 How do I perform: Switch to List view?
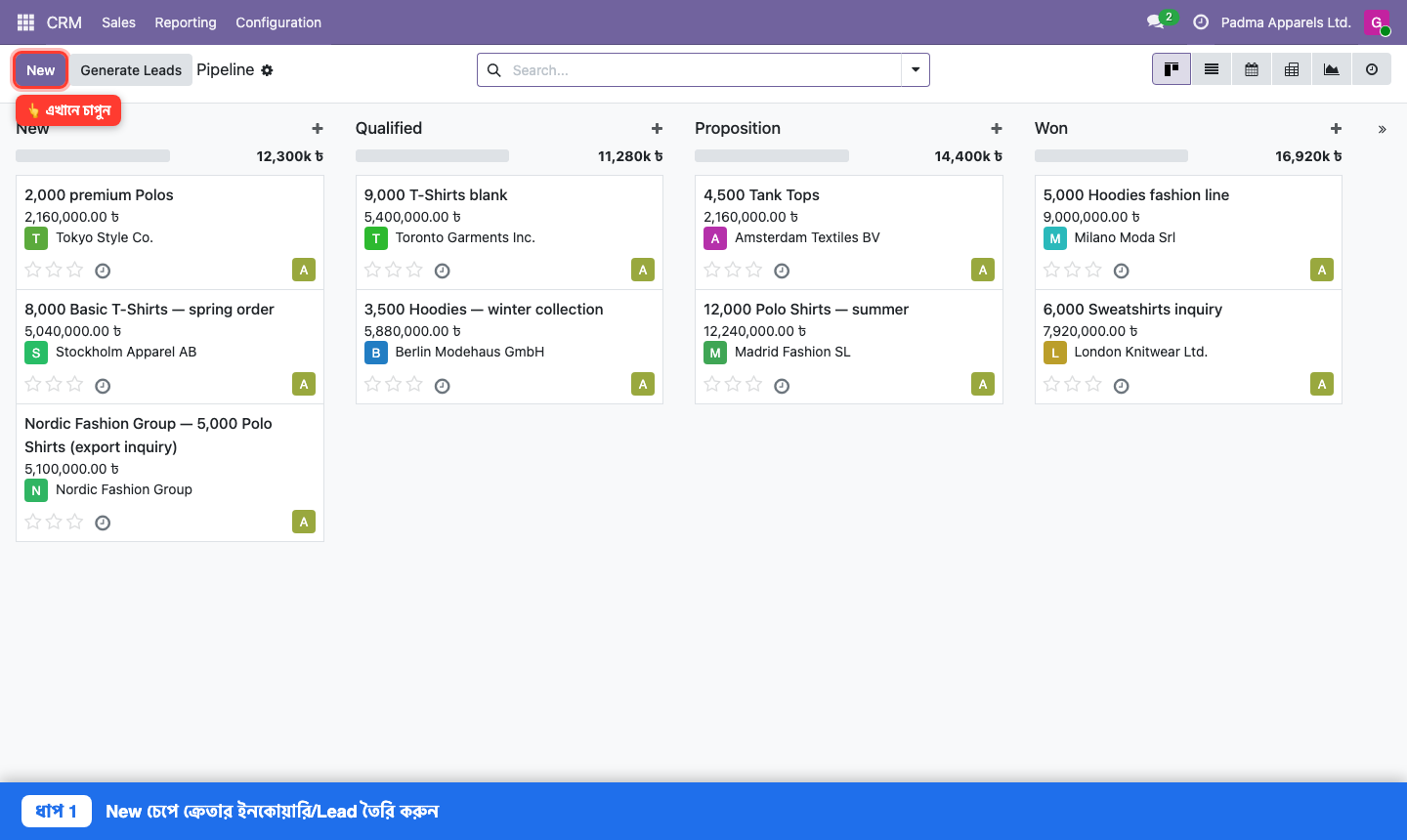click(1212, 69)
